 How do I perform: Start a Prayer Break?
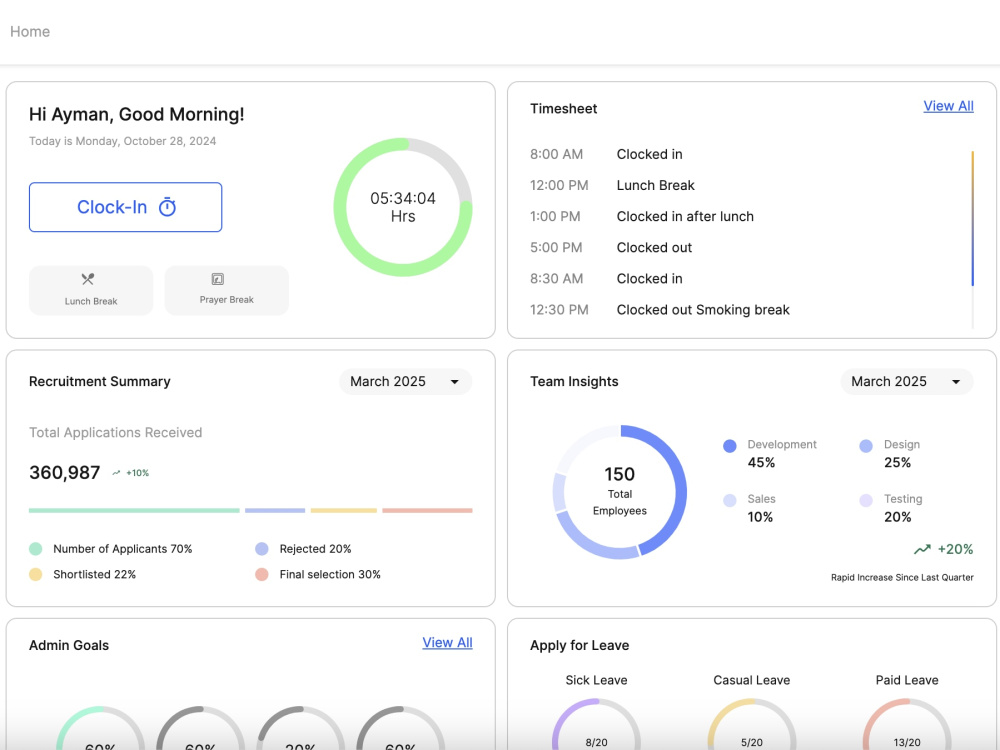coord(226,290)
